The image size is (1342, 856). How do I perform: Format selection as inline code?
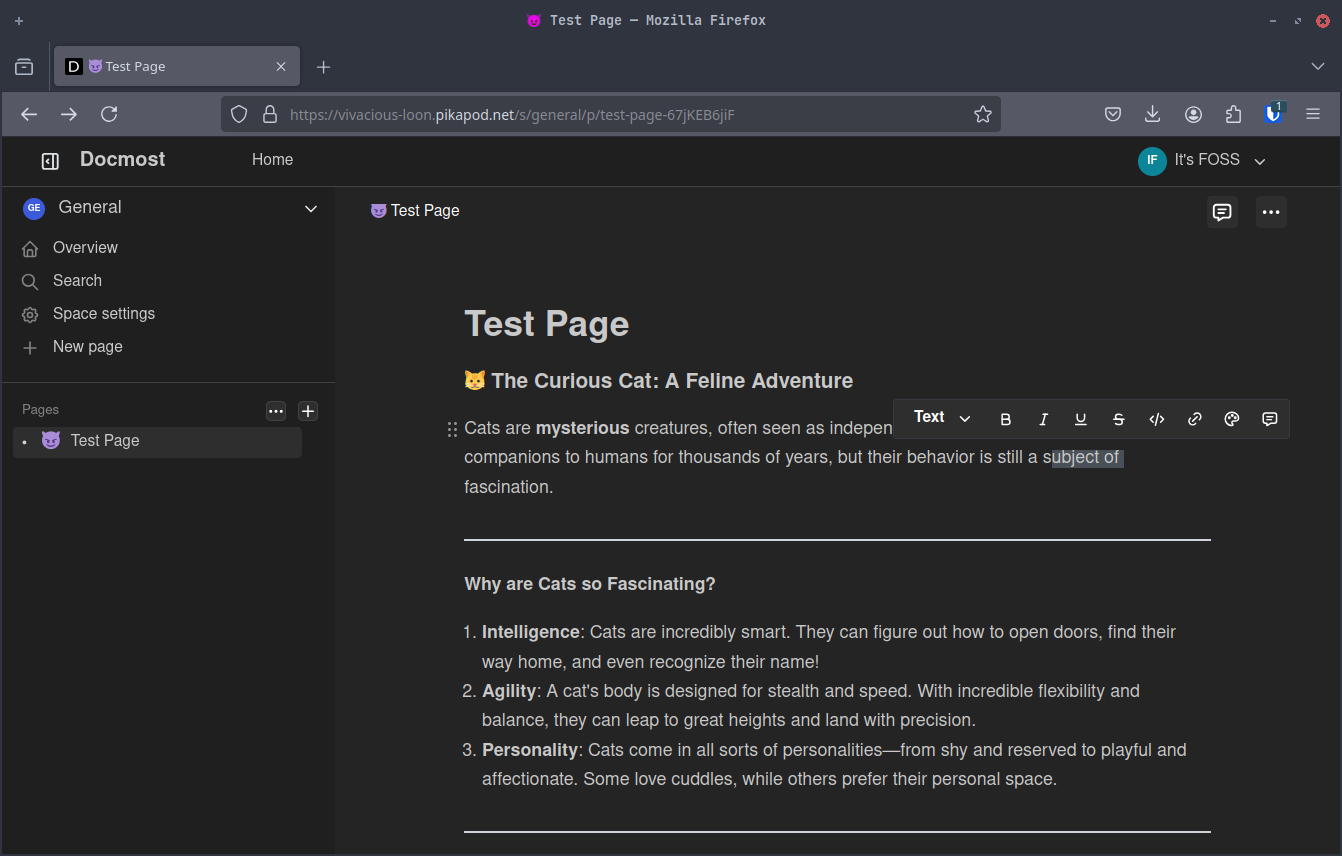(1156, 419)
